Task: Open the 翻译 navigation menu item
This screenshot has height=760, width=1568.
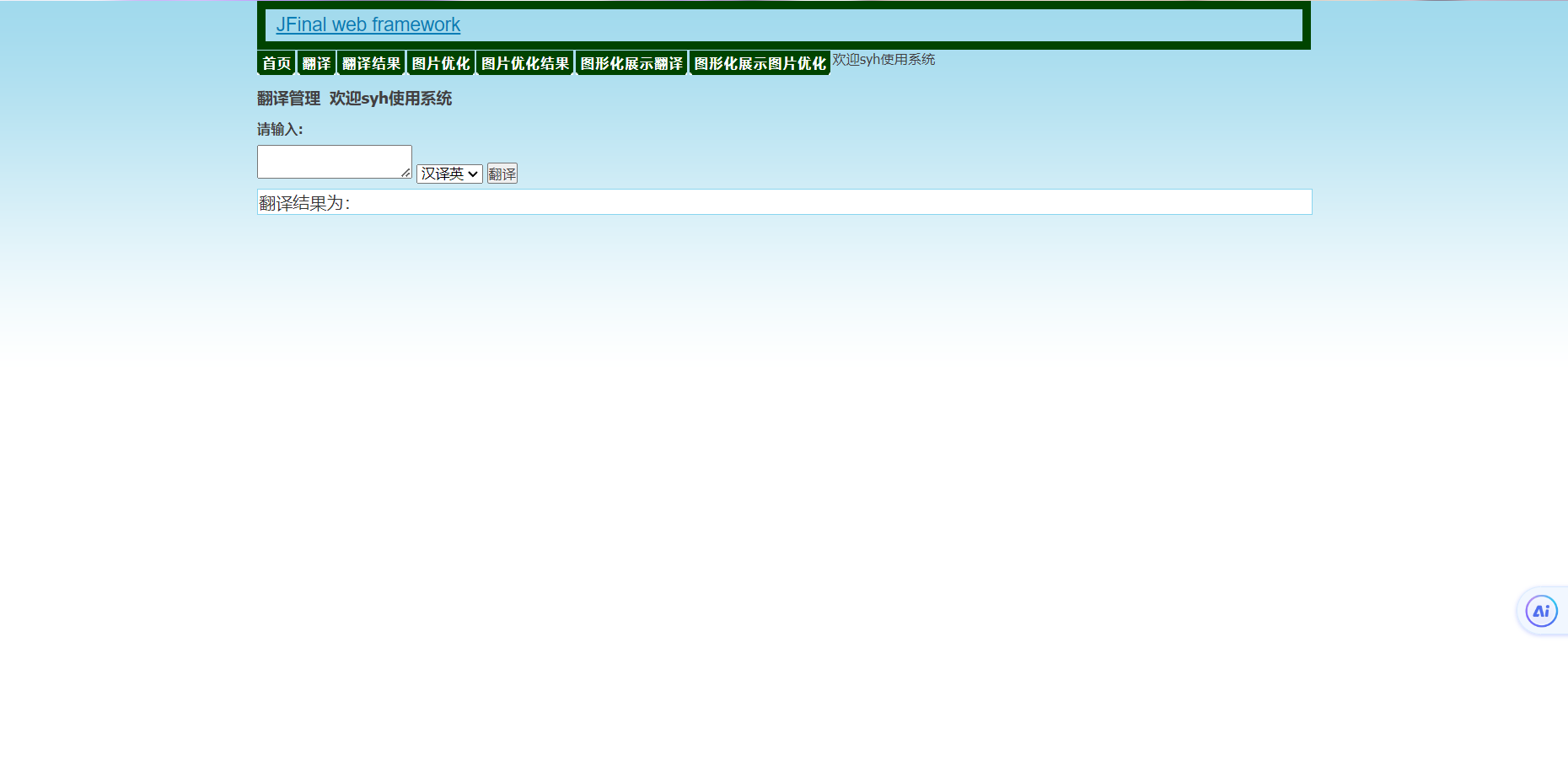Action: [x=317, y=63]
